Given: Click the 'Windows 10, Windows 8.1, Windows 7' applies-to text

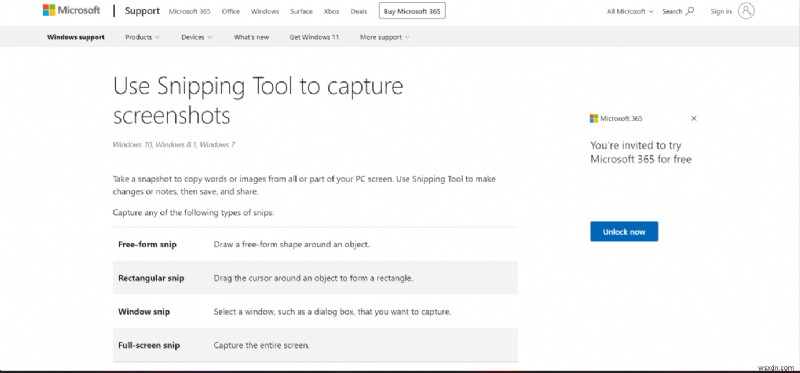Looking at the screenshot, I should pyautogui.click(x=173, y=145).
